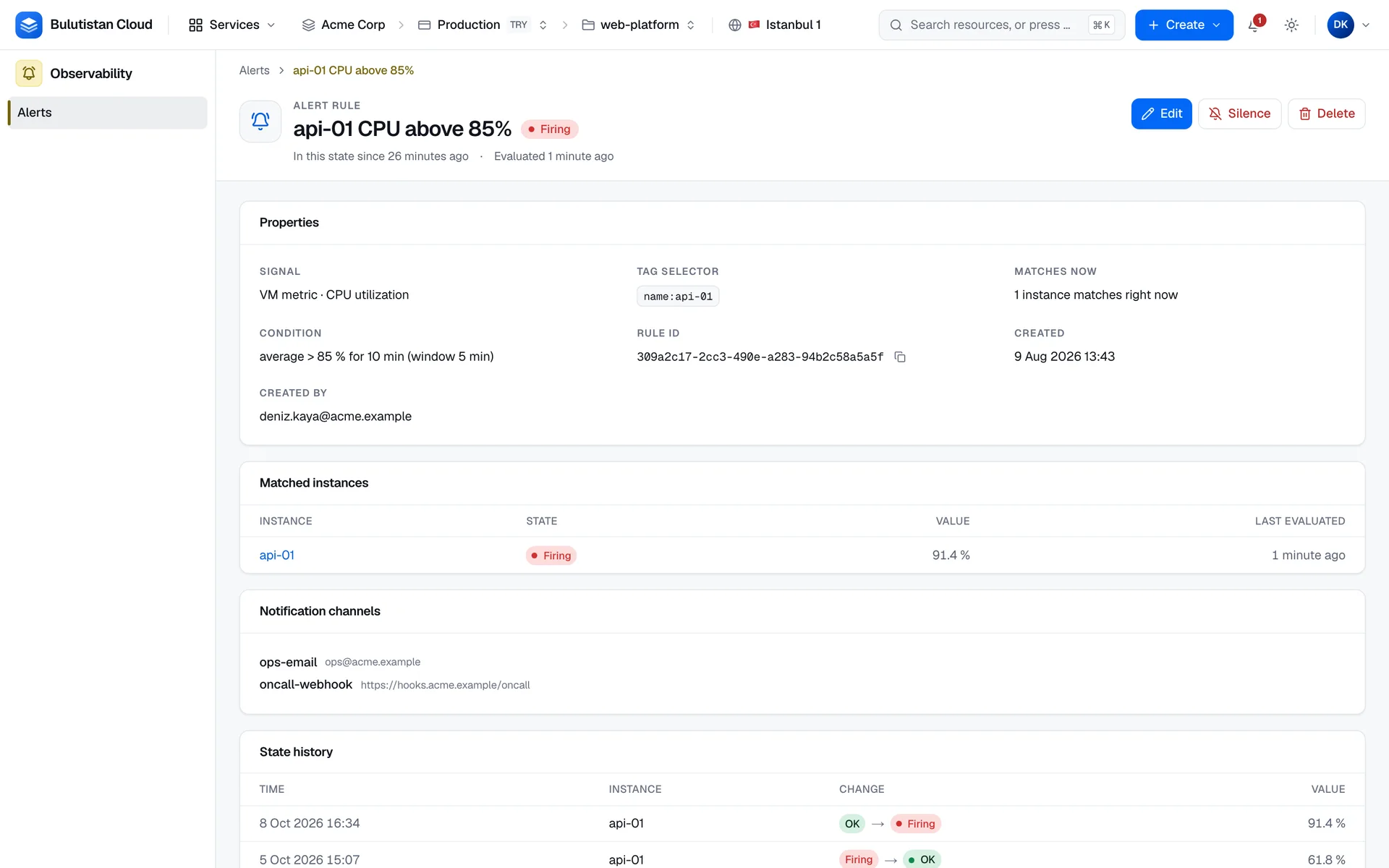Open the DK user avatar menu
Image resolution: width=1389 pixels, height=868 pixels.
[x=1341, y=25]
